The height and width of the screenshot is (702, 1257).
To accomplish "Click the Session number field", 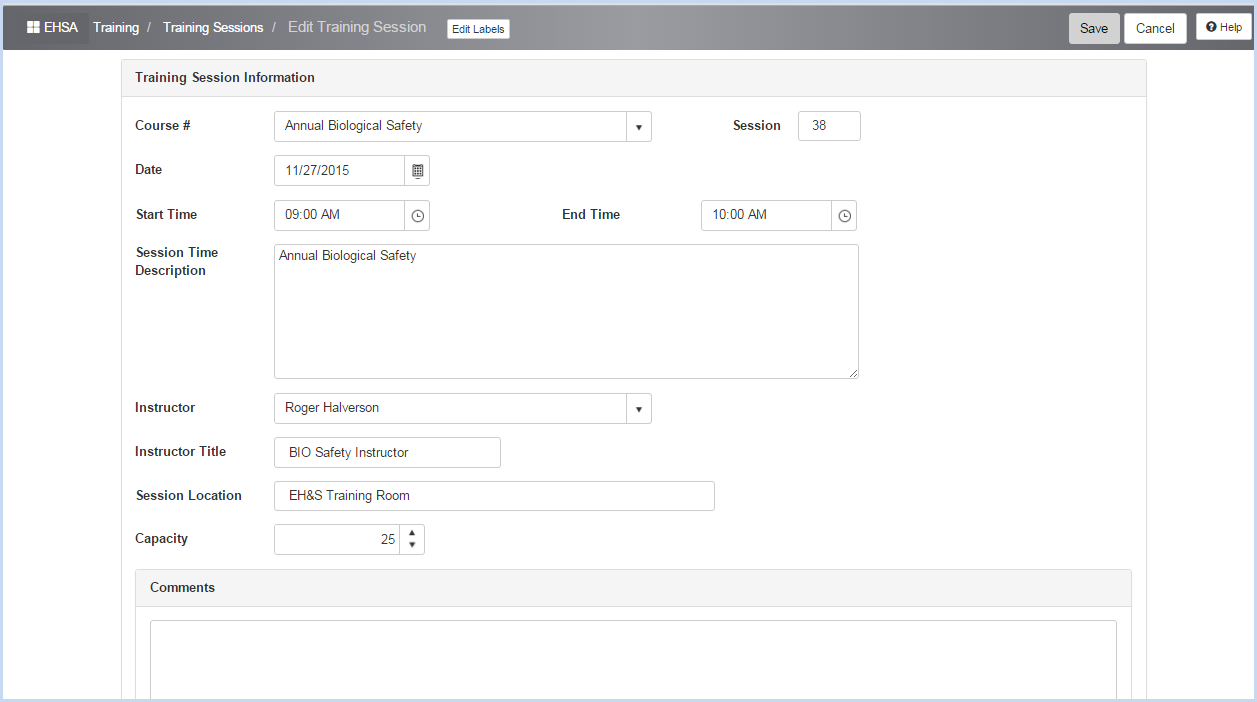I will pyautogui.click(x=829, y=126).
